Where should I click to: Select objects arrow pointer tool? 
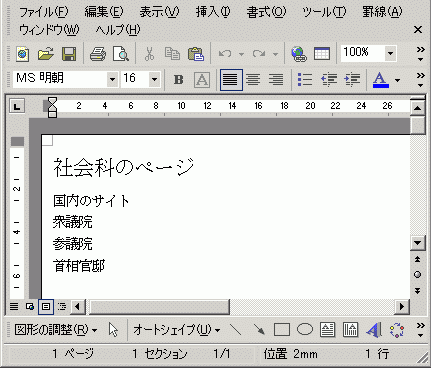(113, 330)
